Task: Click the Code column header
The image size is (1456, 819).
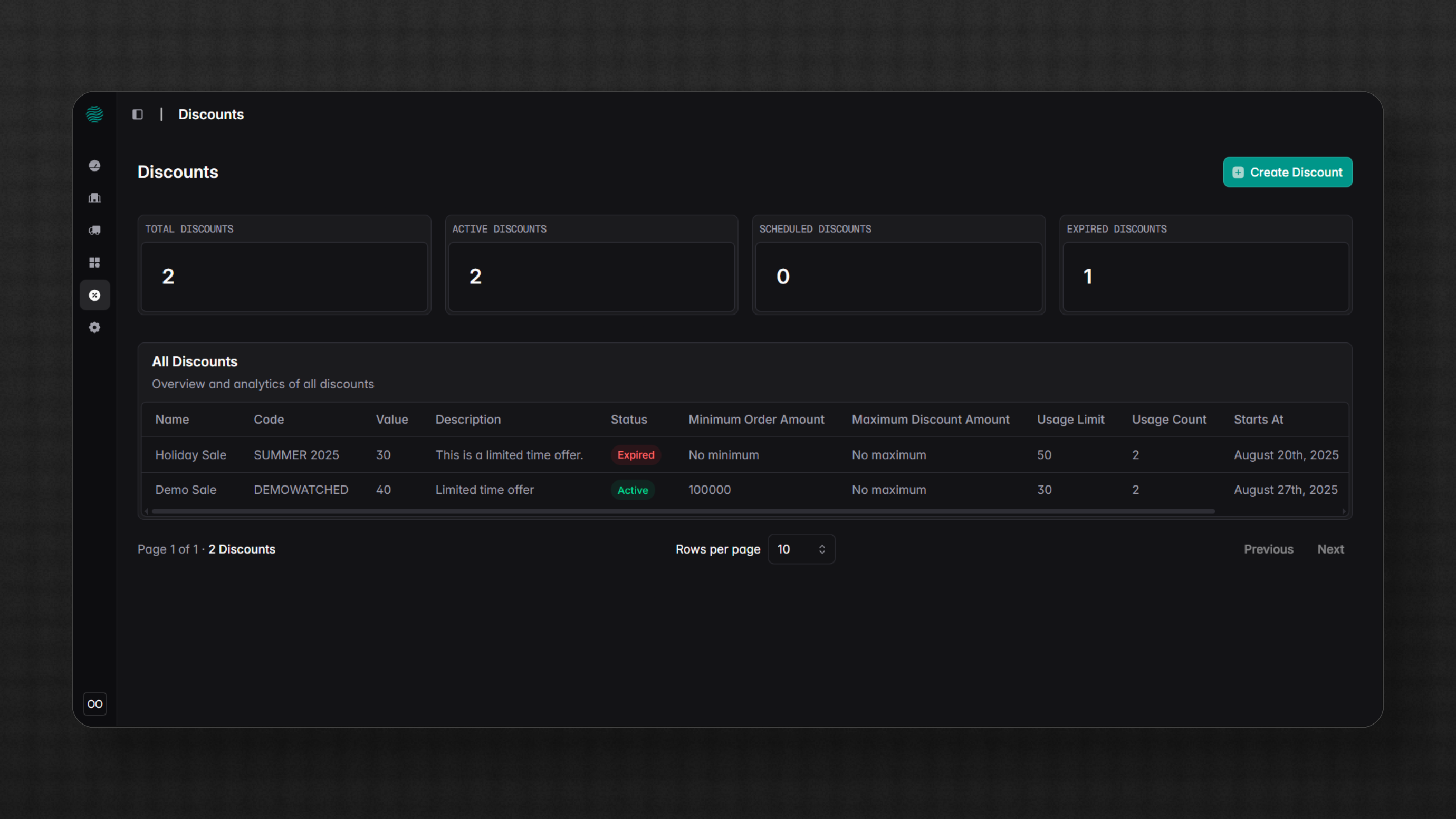Action: tap(269, 420)
